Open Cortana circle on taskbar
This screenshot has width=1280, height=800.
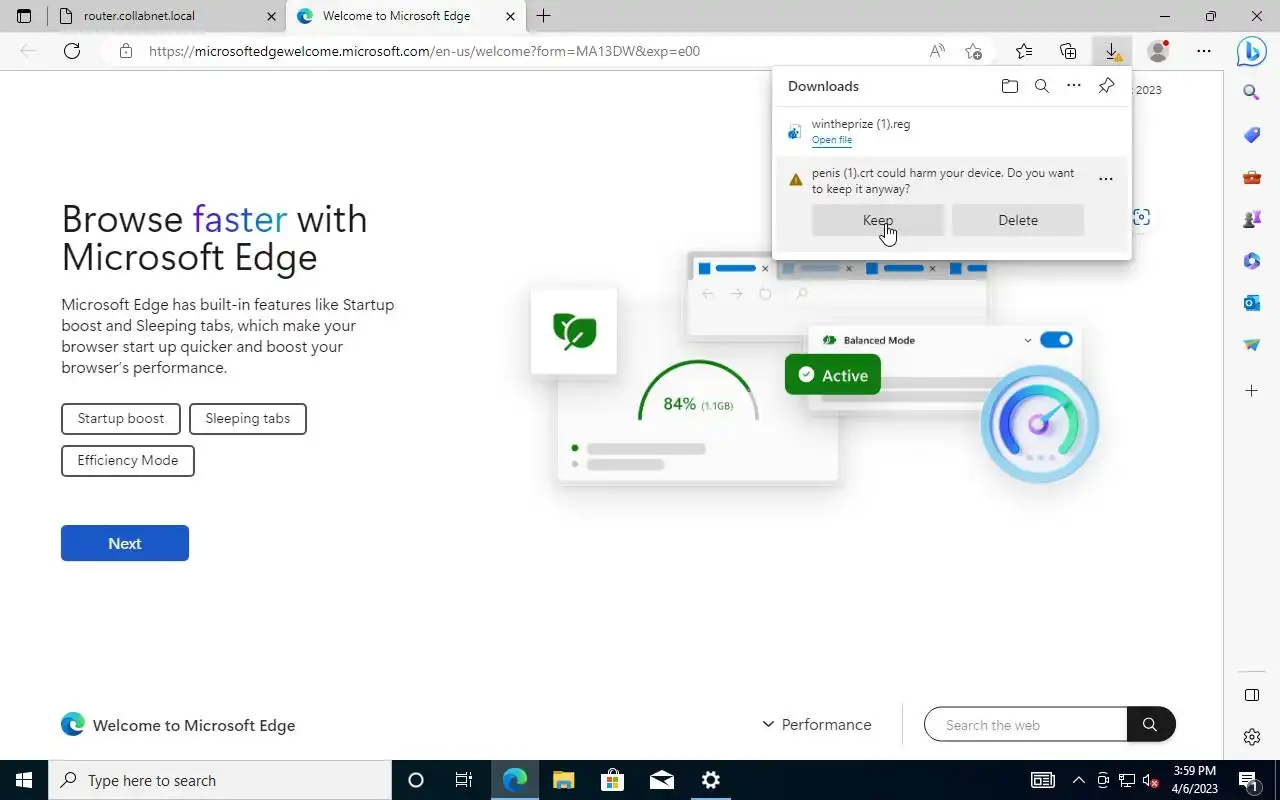click(416, 780)
